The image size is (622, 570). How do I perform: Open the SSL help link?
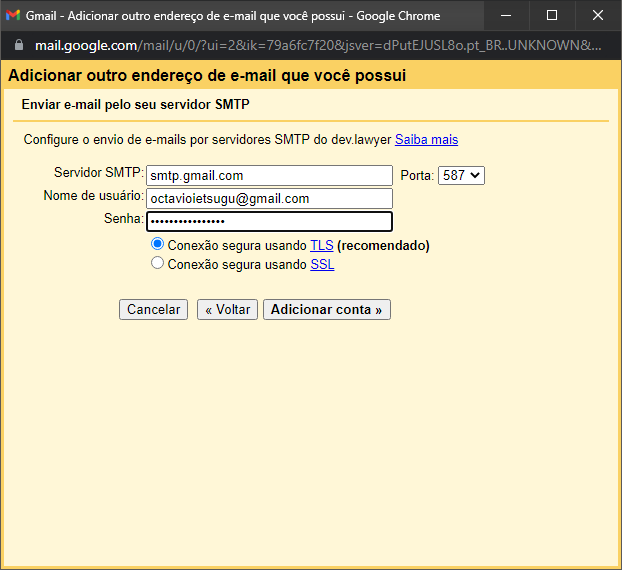coord(322,265)
